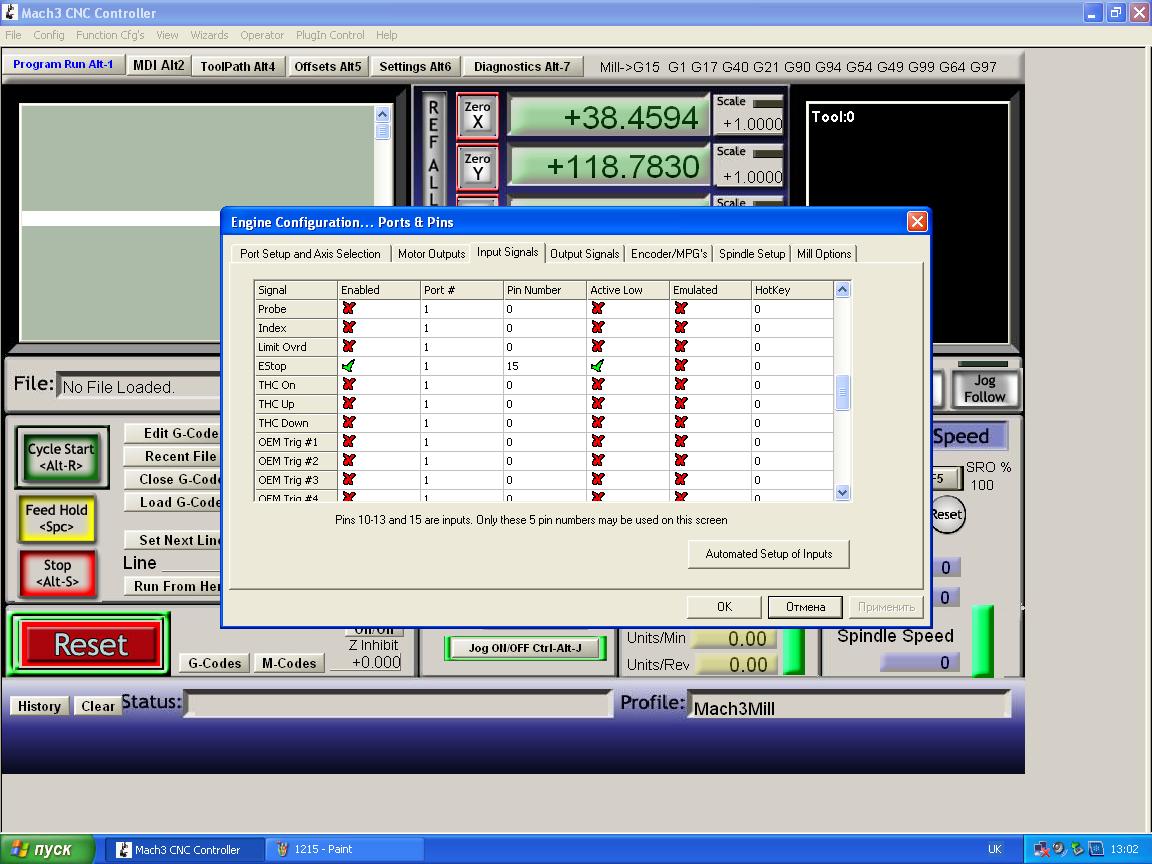Clear the status line

point(98,706)
